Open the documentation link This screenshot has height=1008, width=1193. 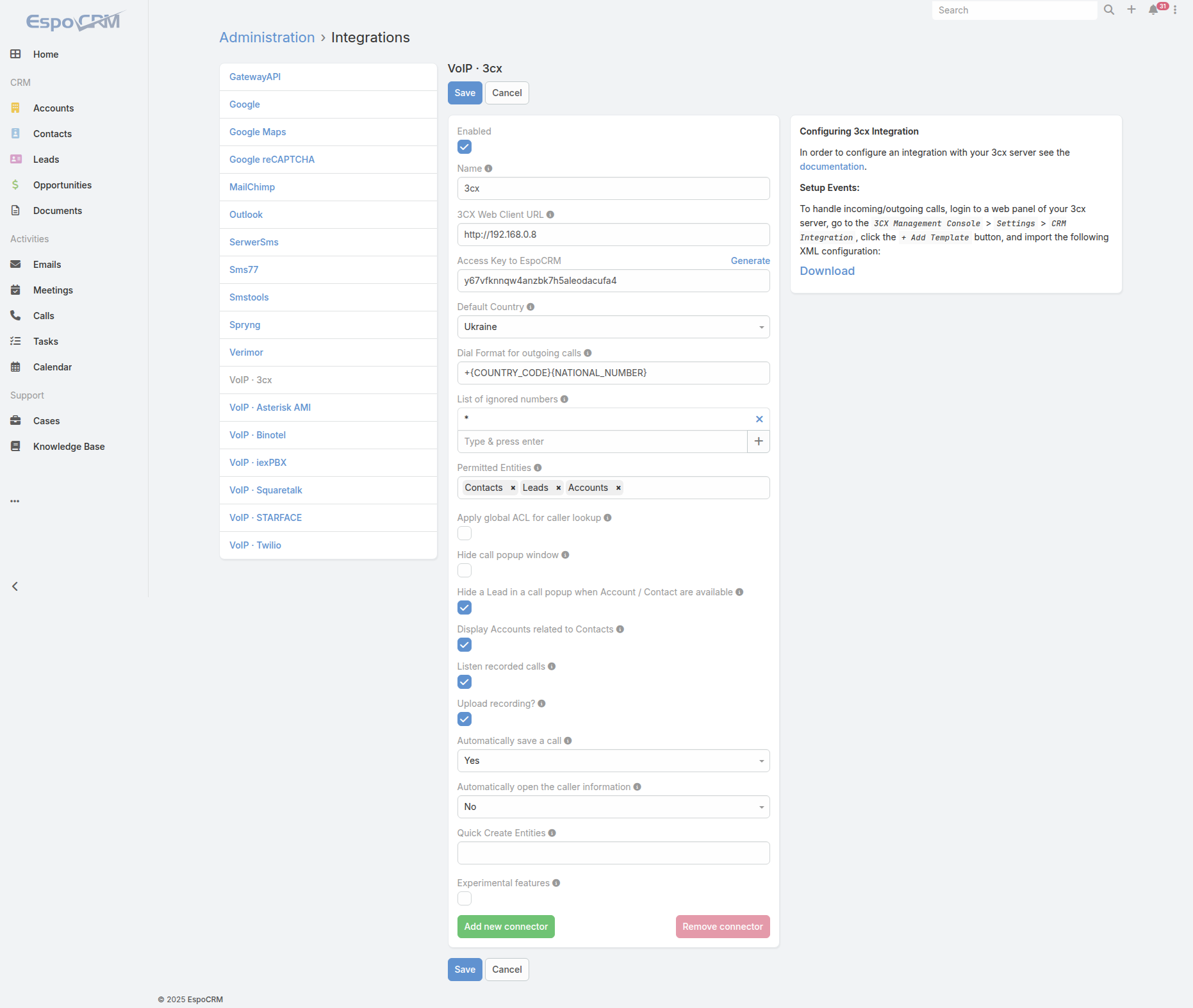coord(832,167)
